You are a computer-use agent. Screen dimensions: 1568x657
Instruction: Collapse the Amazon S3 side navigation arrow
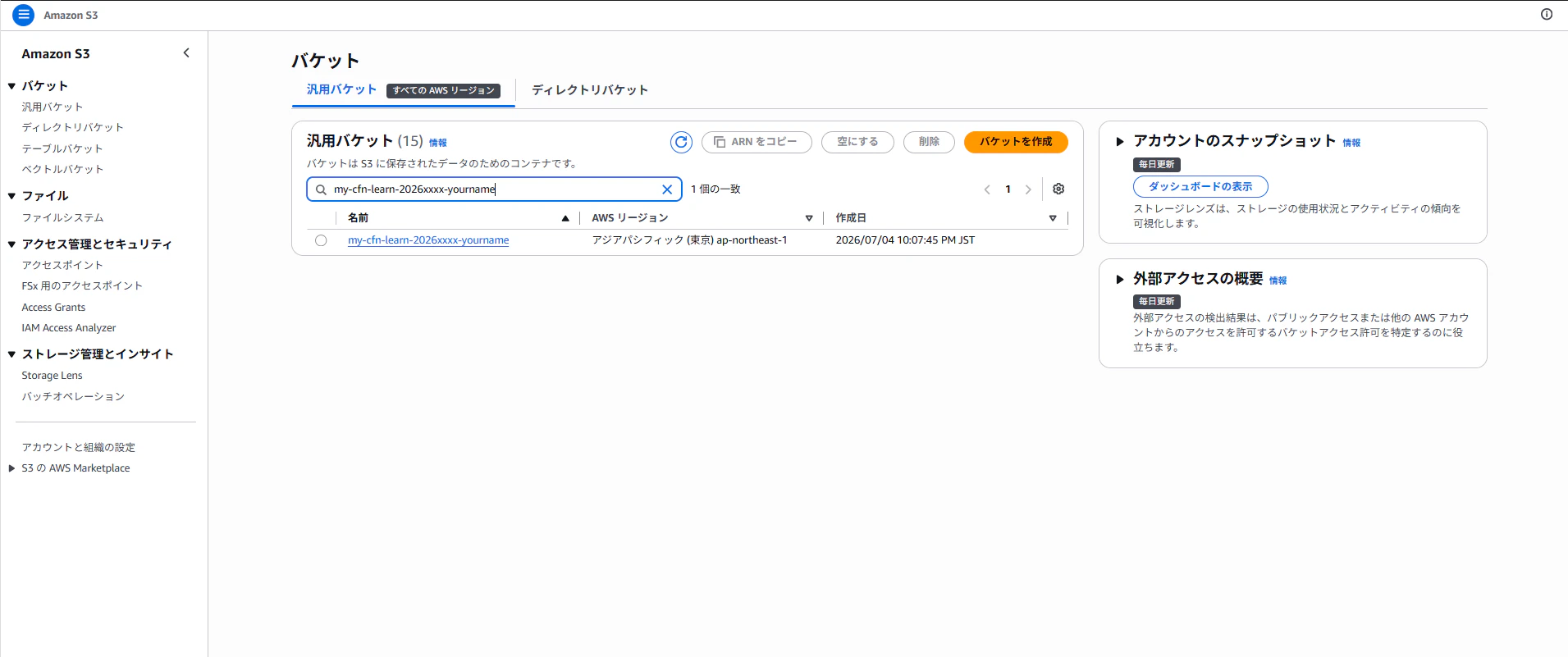(x=186, y=53)
